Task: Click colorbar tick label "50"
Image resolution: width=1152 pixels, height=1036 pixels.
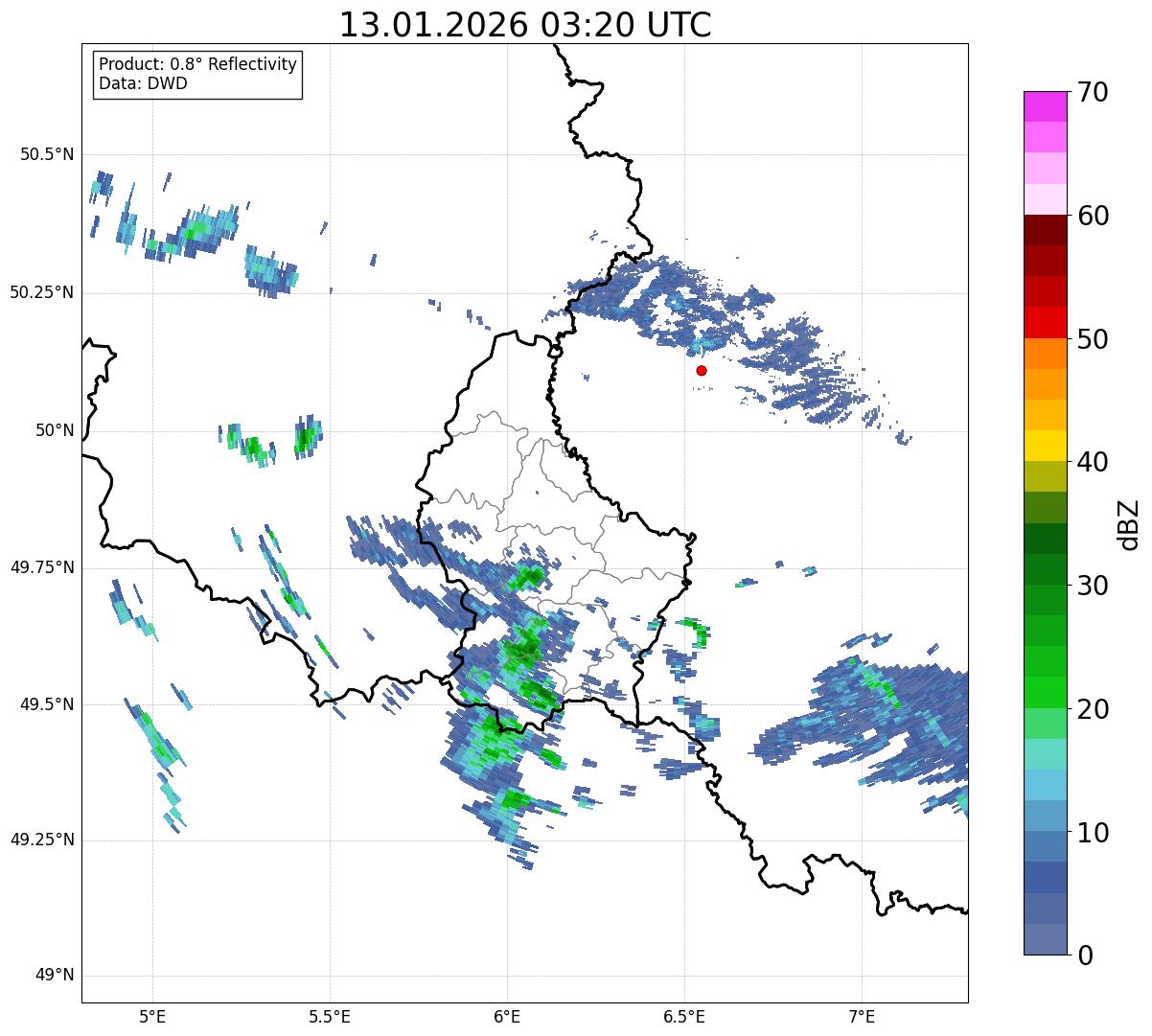Action: tap(1094, 340)
